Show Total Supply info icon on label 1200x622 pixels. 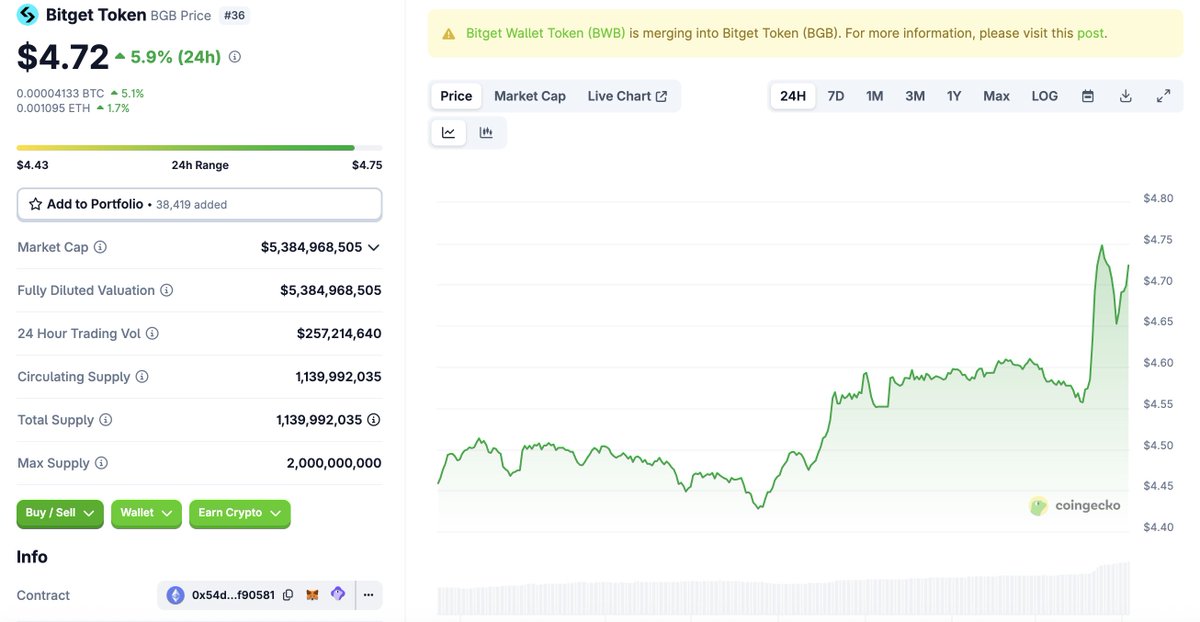pos(106,420)
